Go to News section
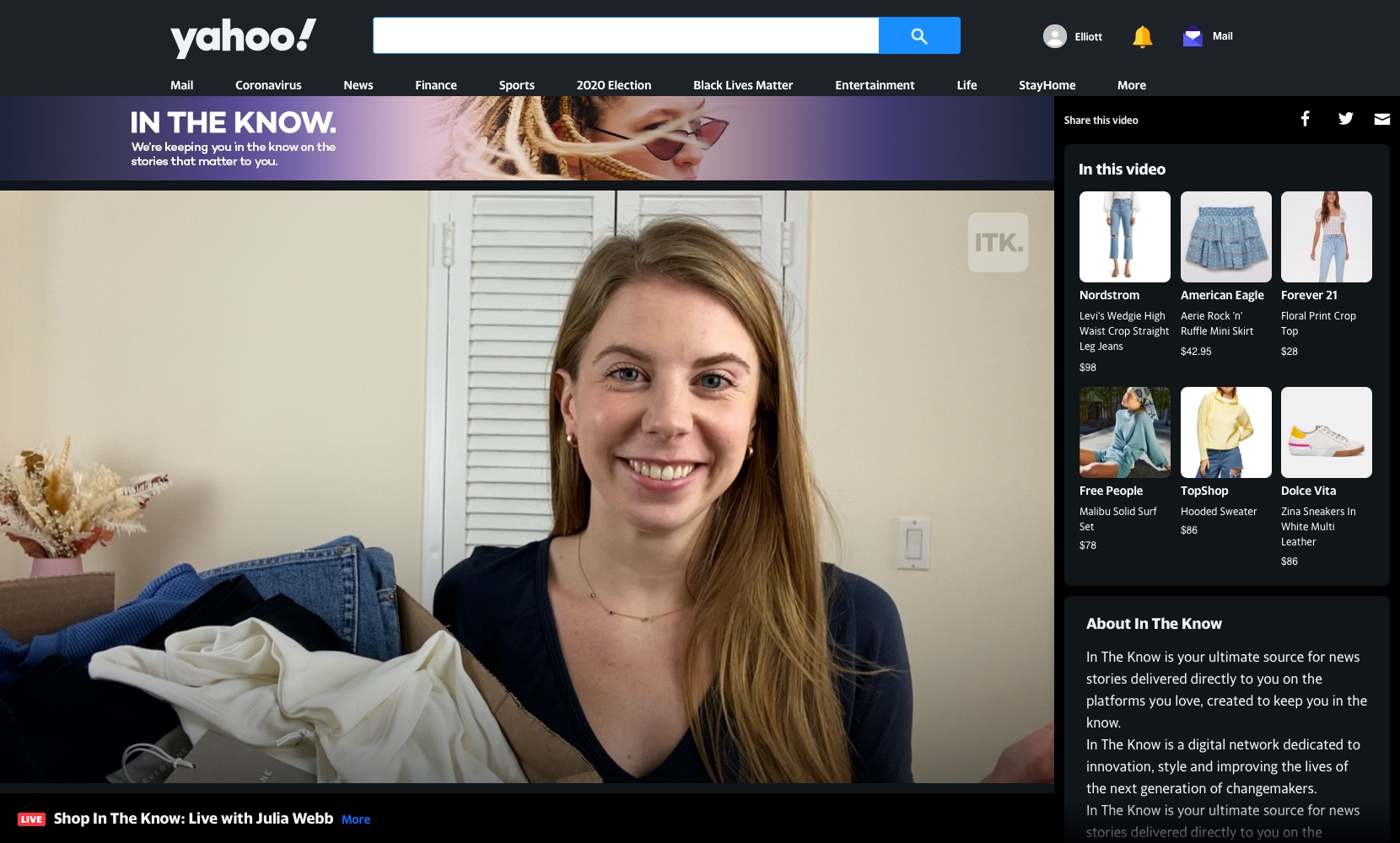The height and width of the screenshot is (843, 1400). 358,85
